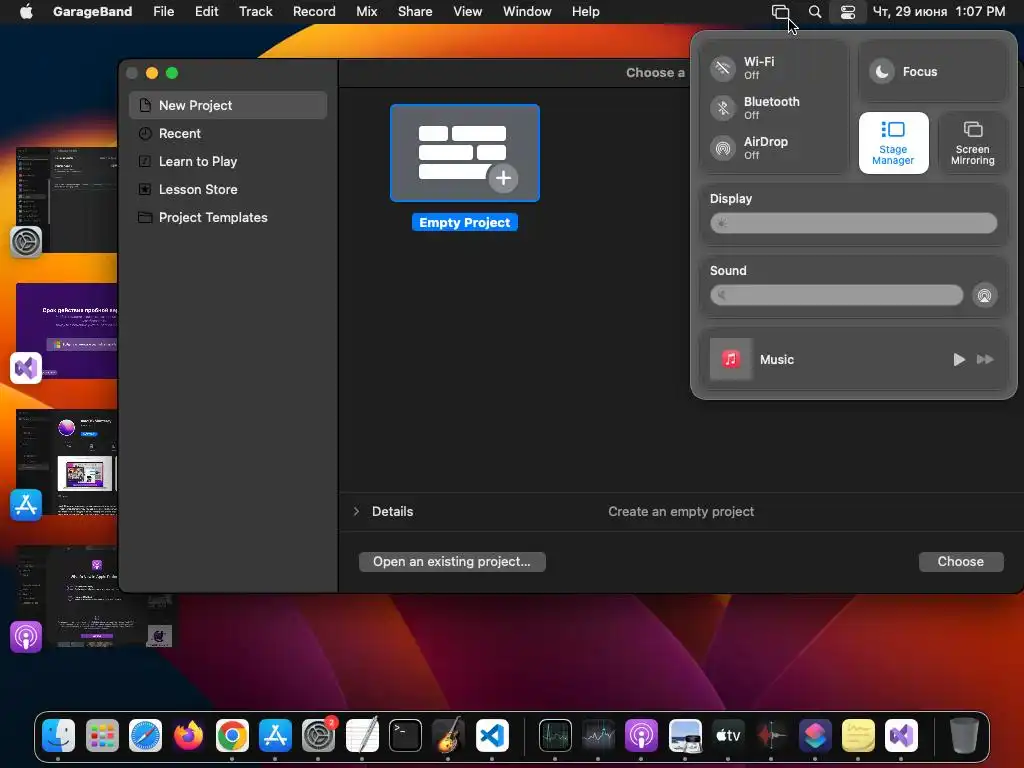
Task: Click the Project Templates folder icon
Action: pyautogui.click(x=145, y=217)
